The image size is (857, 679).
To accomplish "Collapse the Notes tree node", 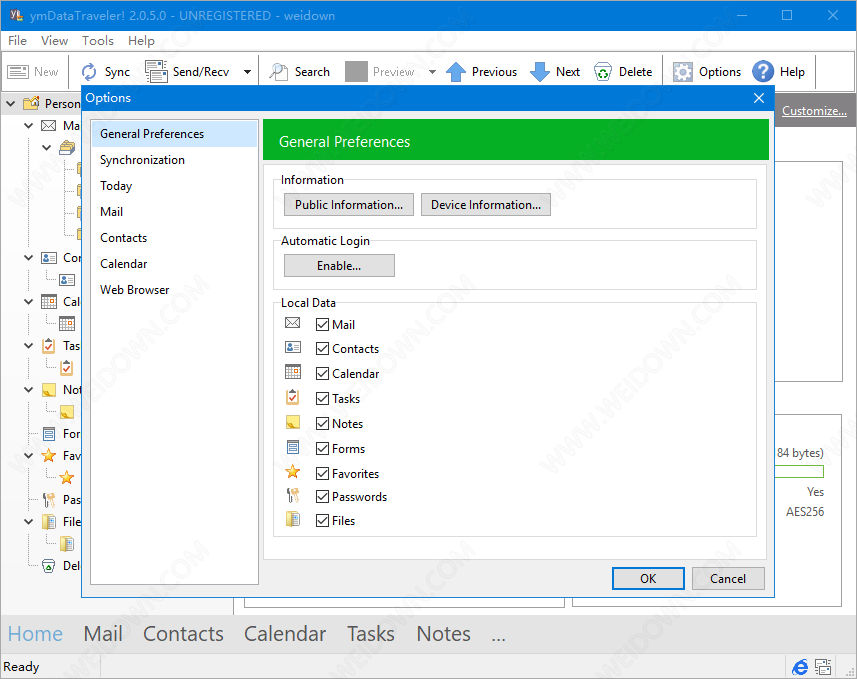I will [28, 390].
